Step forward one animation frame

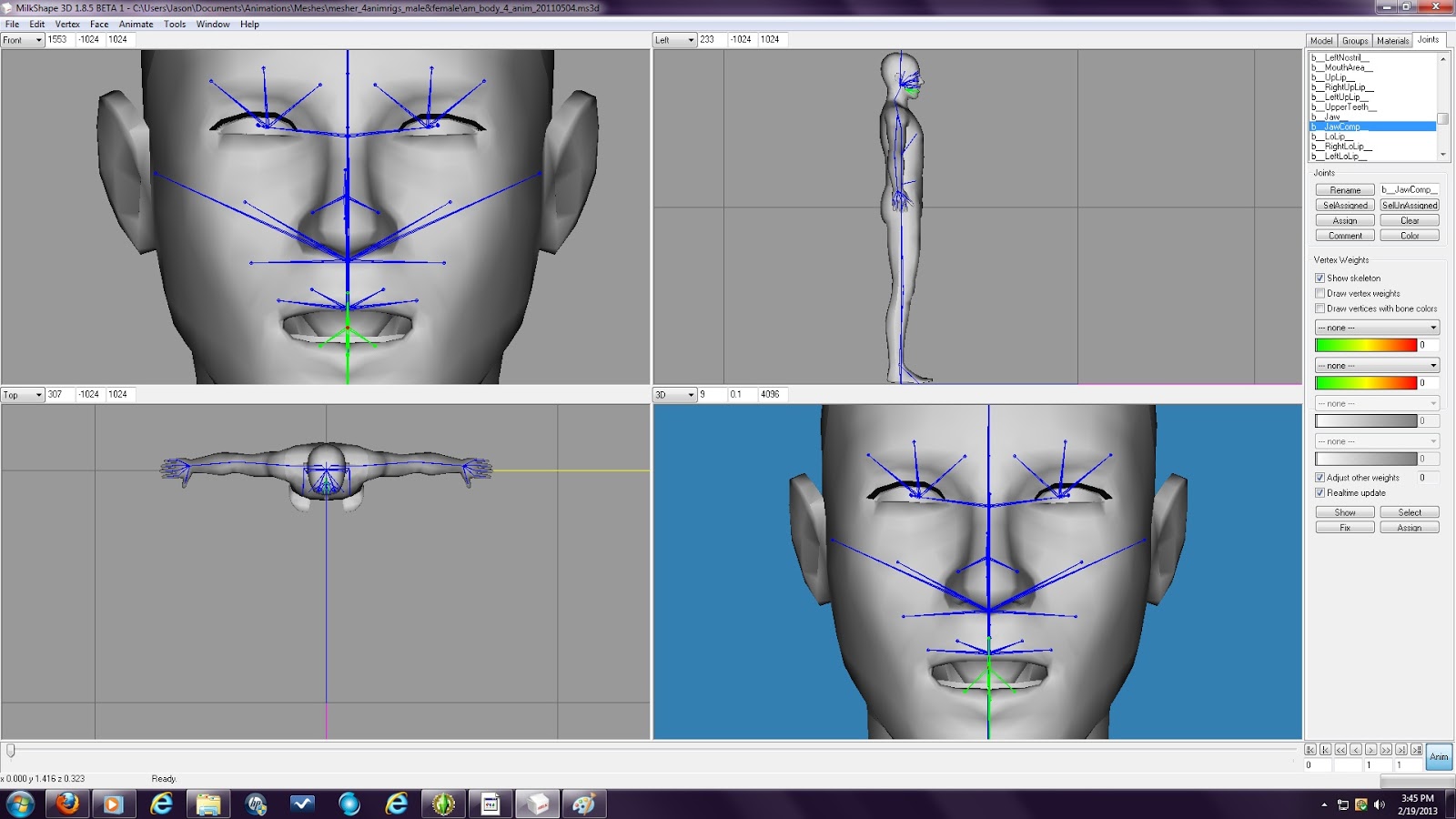(x=1371, y=750)
